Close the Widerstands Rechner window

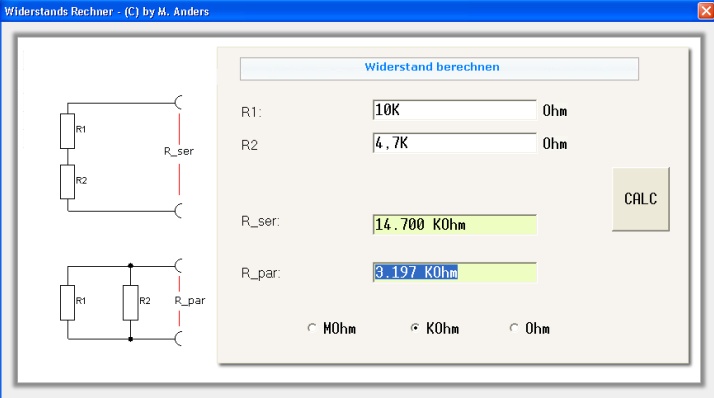click(x=706, y=11)
